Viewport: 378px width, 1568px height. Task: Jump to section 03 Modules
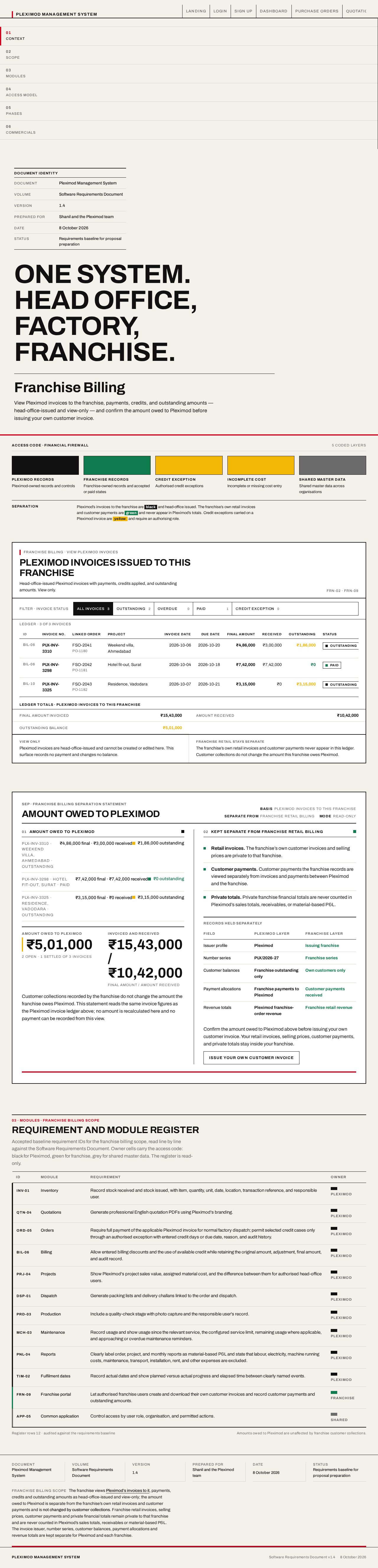coord(189,74)
